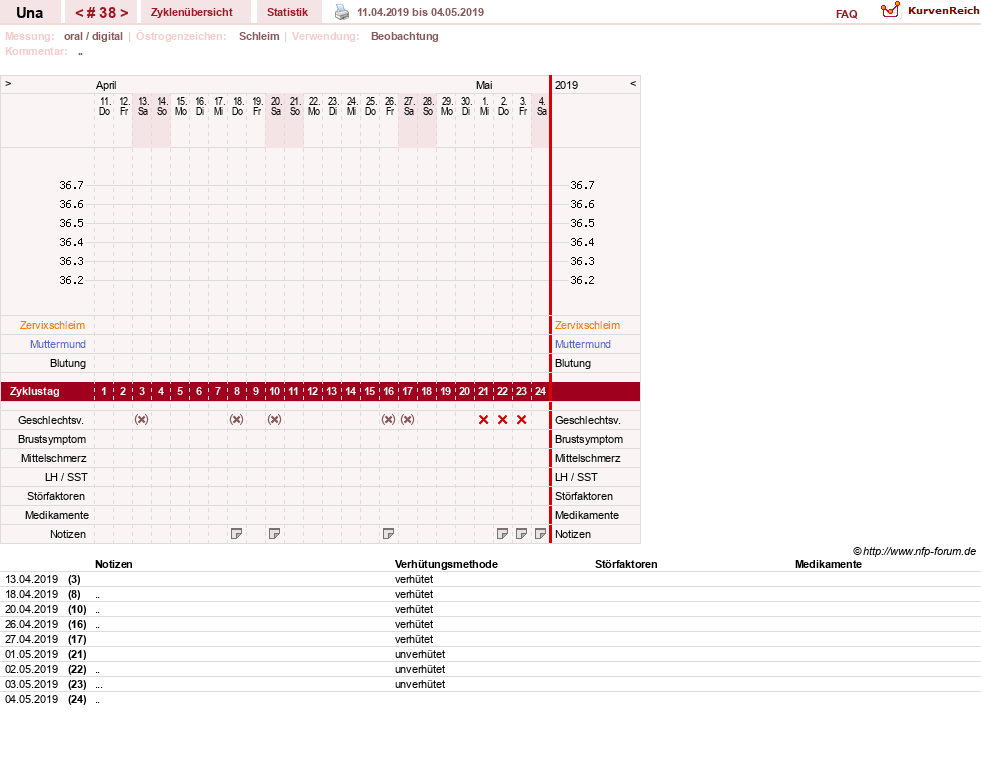
Task: Open note icon on cycle day 23
Action: tap(521, 533)
